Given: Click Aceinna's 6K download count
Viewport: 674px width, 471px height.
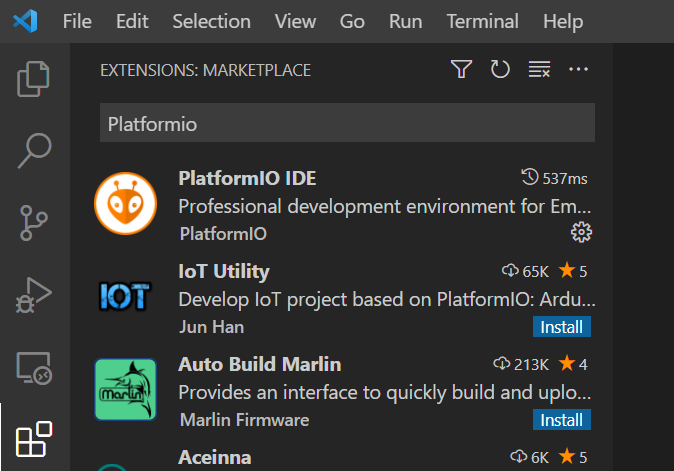Looking at the screenshot, I should coord(530,457).
